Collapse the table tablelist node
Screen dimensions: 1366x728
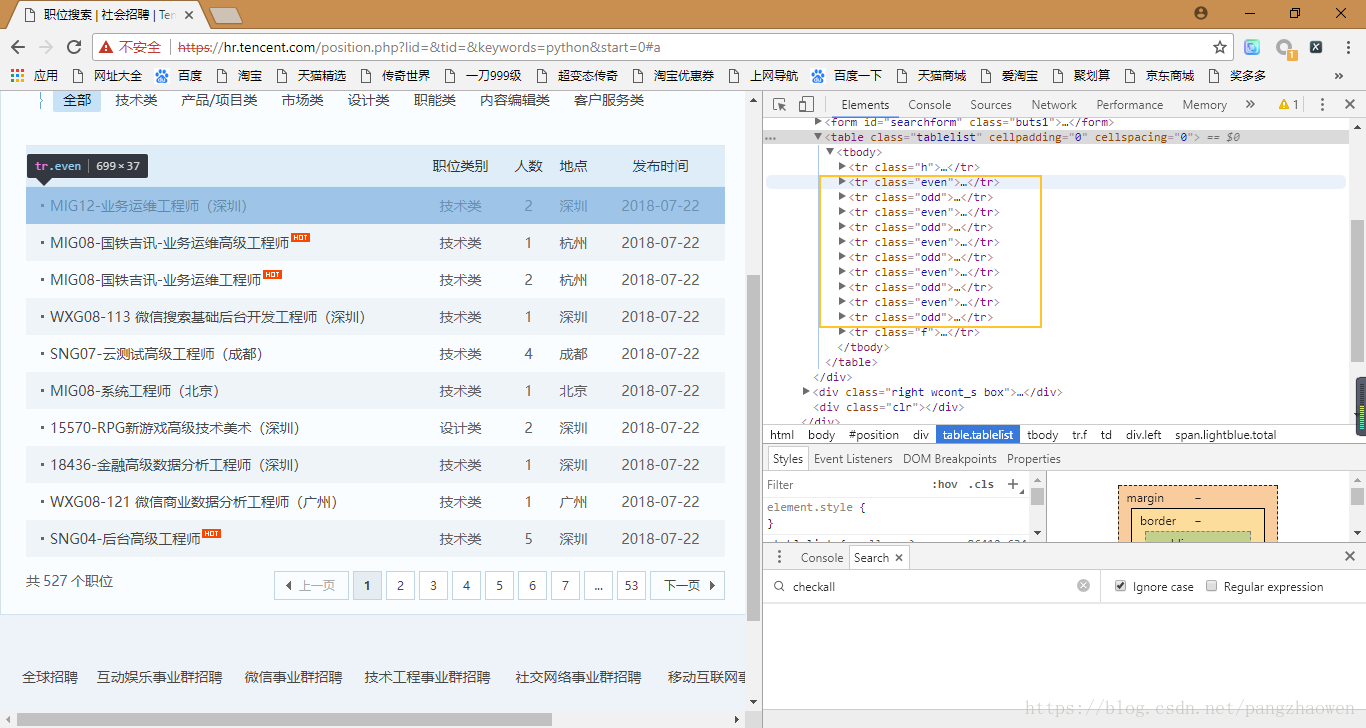[x=817, y=137]
